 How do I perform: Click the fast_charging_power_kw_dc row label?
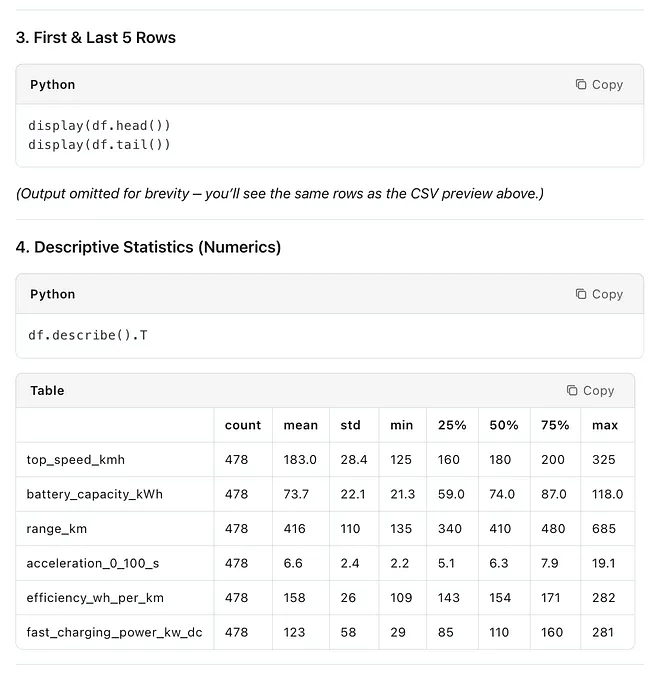pos(114,632)
